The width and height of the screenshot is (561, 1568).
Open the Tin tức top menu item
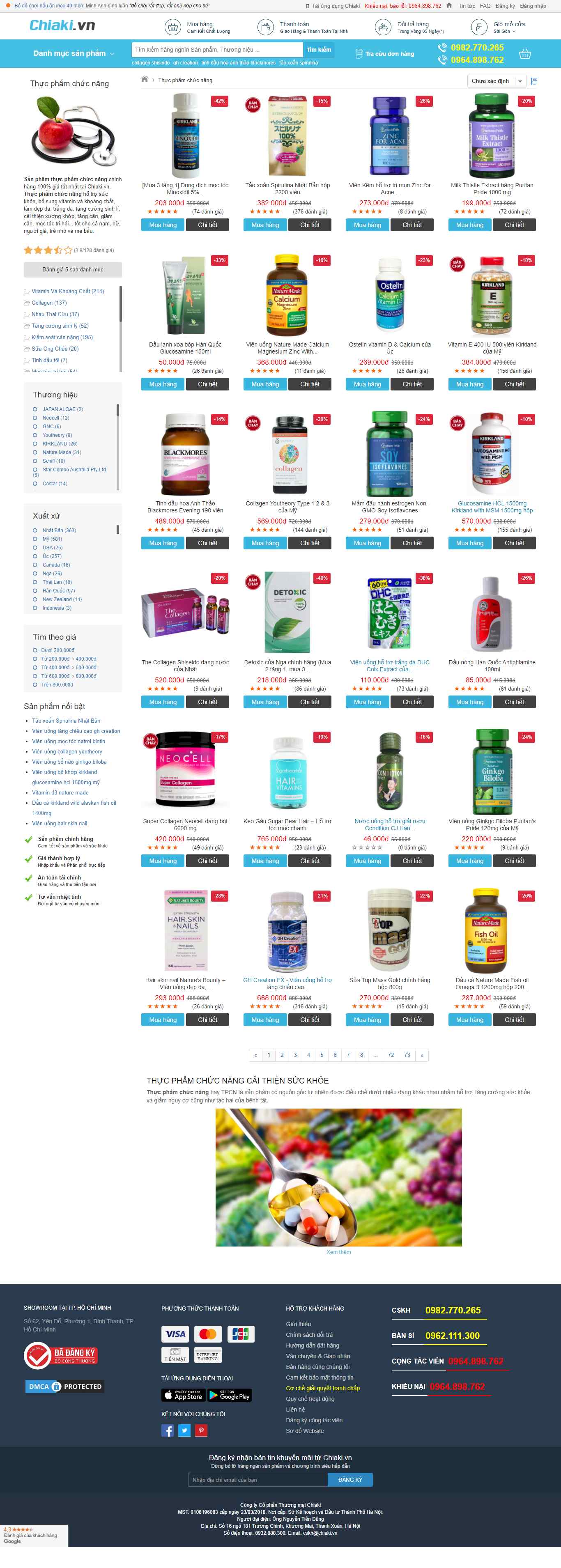tap(467, 6)
